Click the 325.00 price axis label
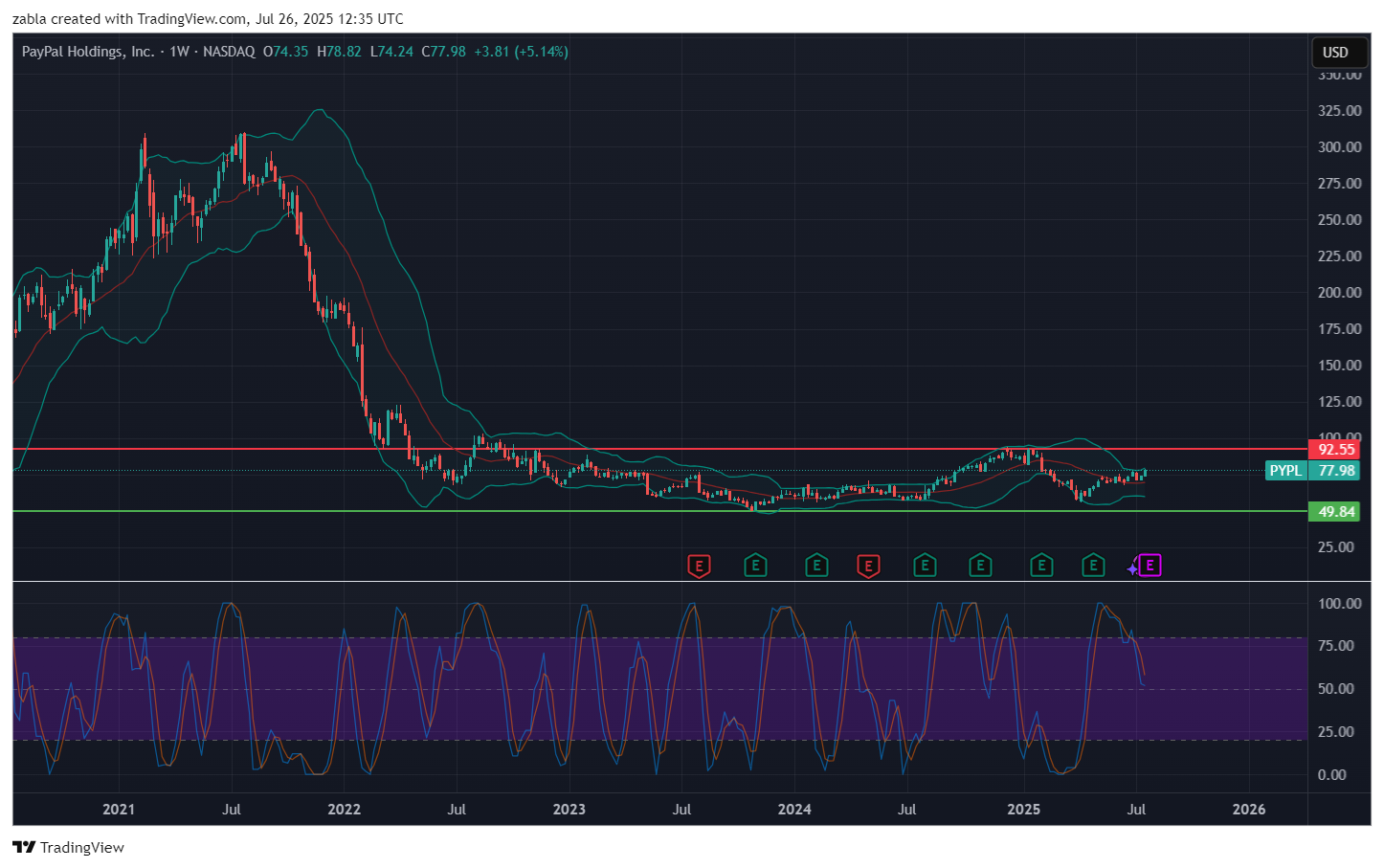Viewport: 1384px width, 868px height. 1339,110
